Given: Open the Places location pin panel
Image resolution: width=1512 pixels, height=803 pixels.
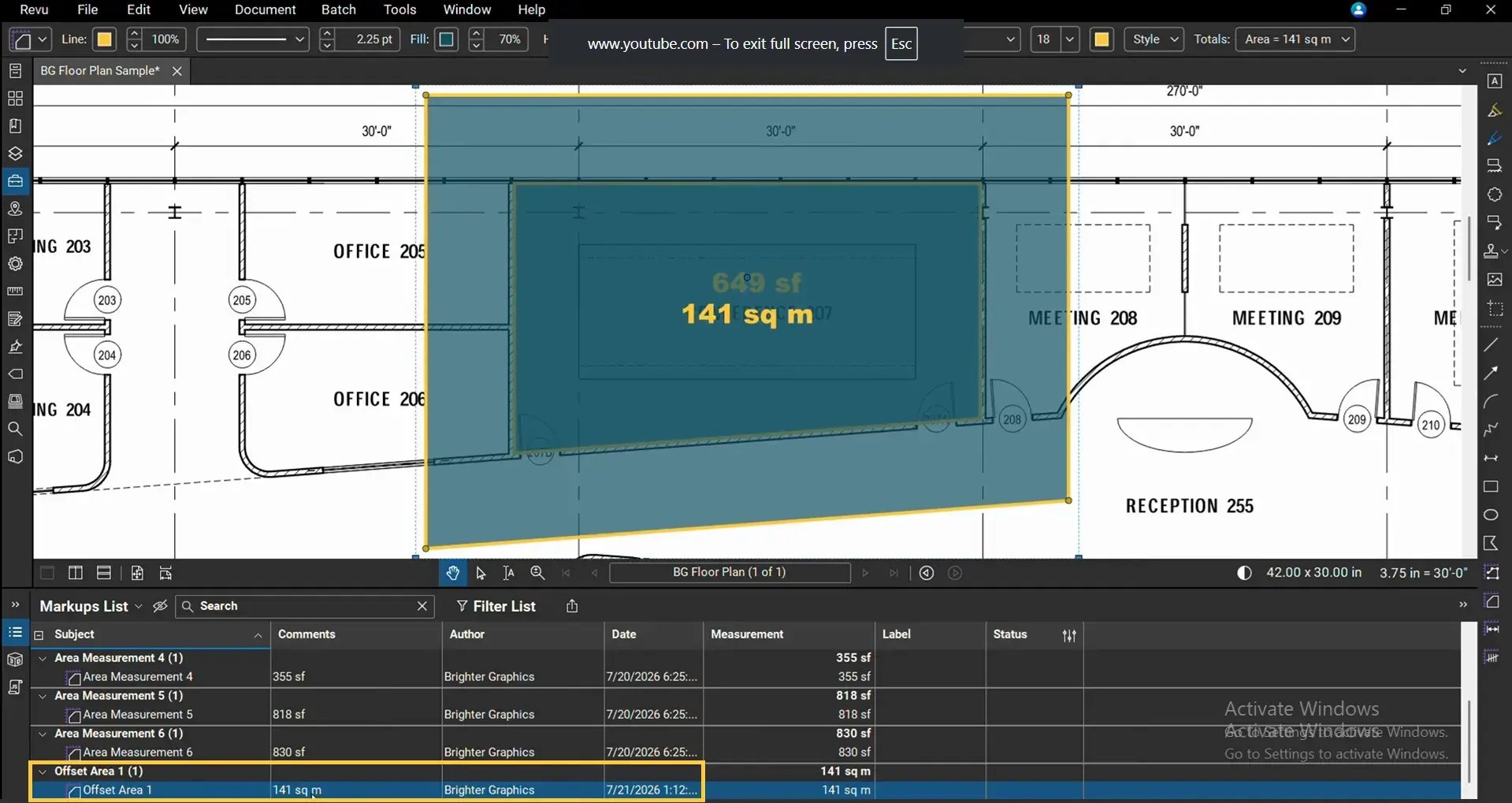Looking at the screenshot, I should 15,209.
